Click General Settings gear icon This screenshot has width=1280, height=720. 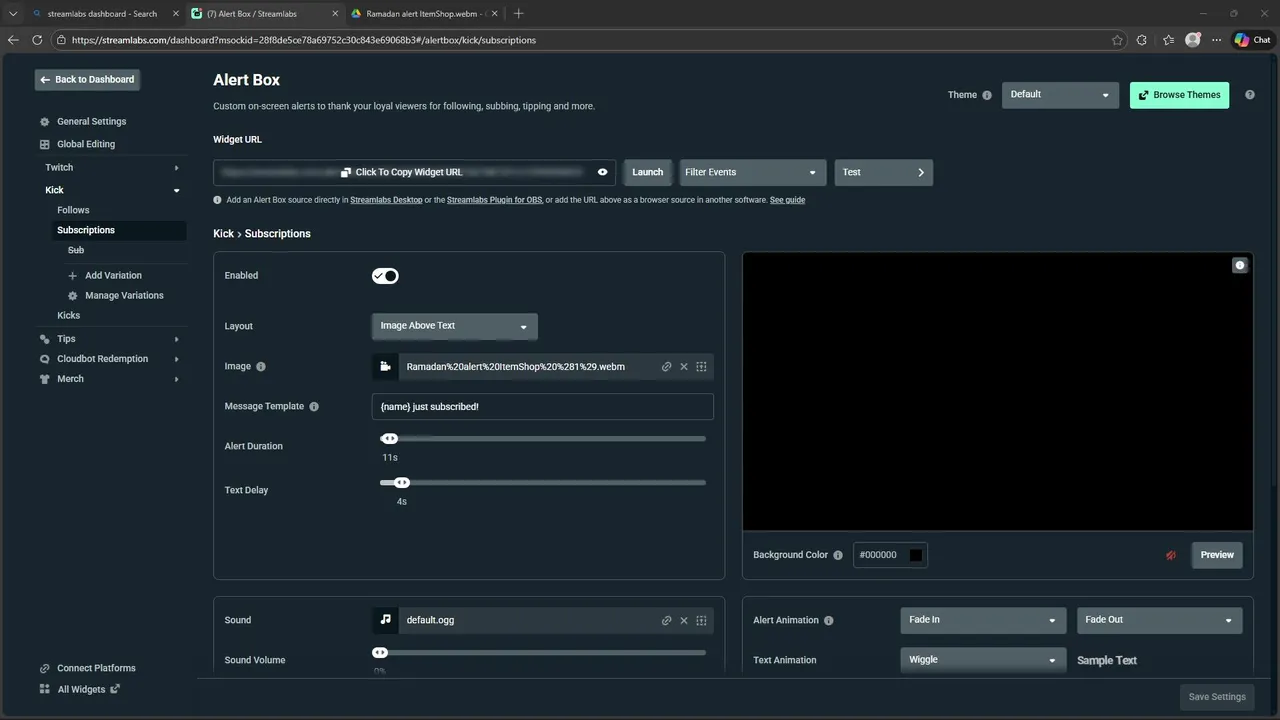[x=45, y=122]
